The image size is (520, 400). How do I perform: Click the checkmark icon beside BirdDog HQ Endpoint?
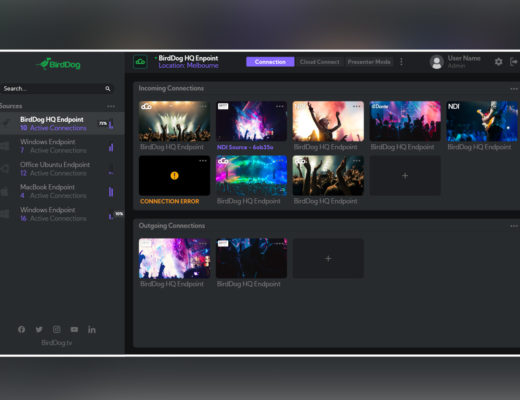[6, 123]
